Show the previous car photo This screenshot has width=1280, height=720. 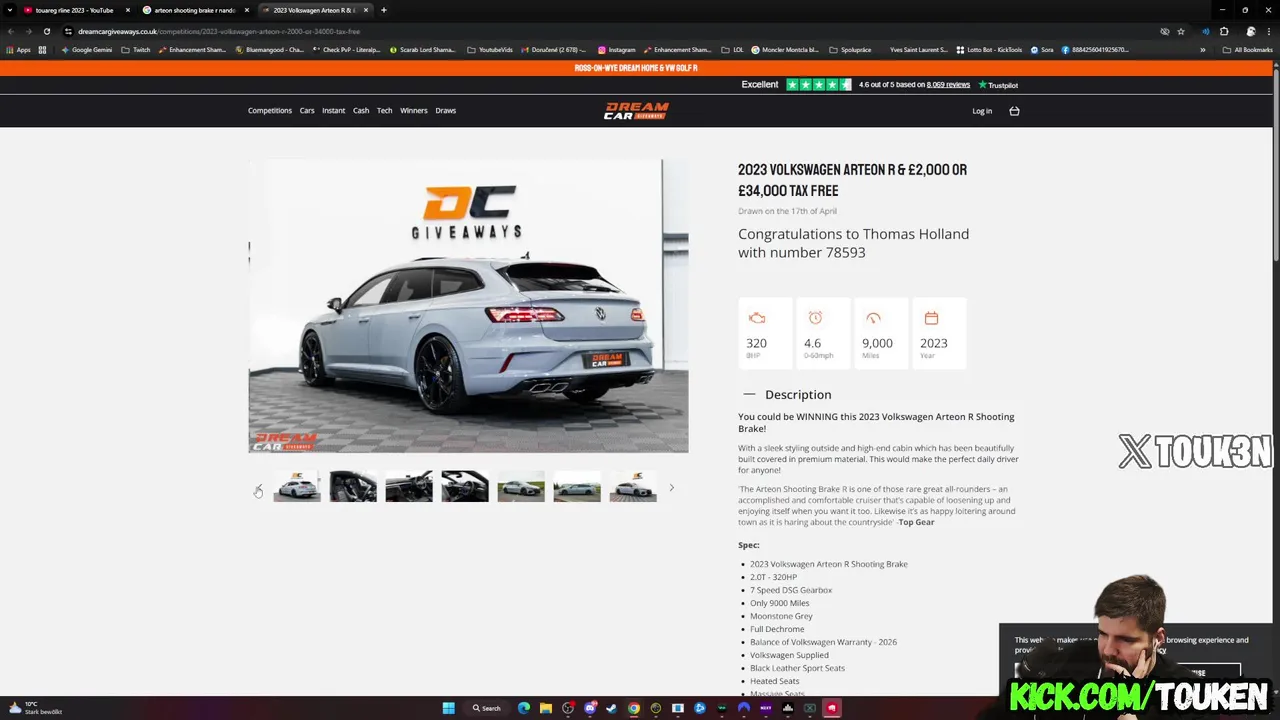[x=258, y=488]
